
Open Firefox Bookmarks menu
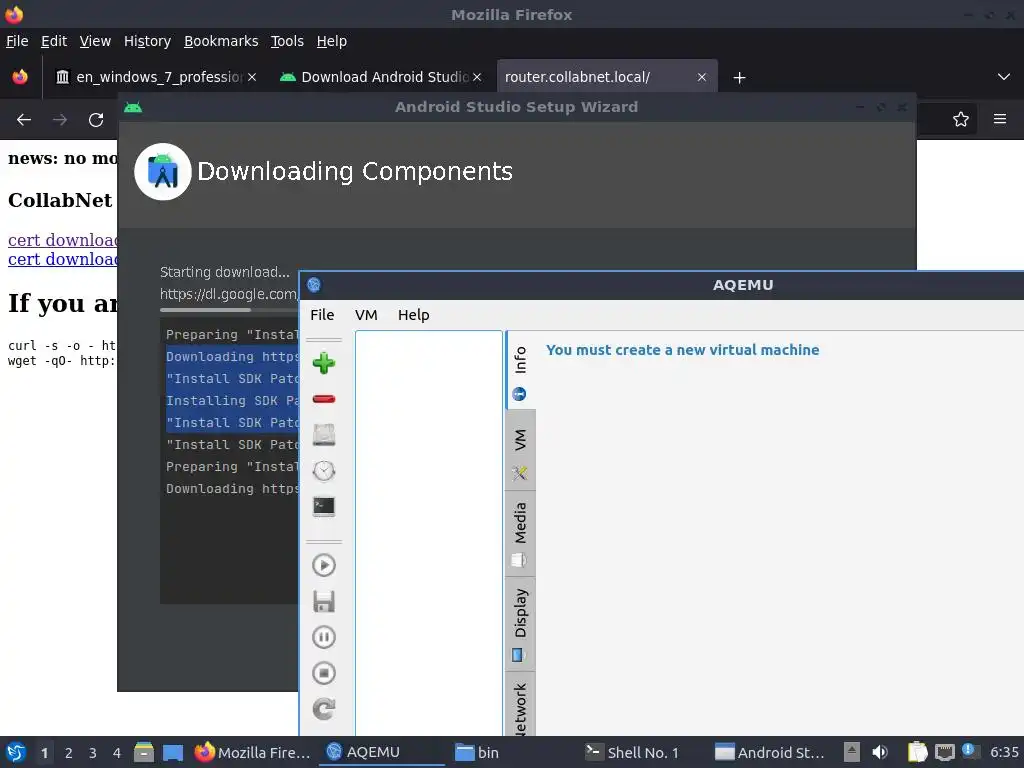click(x=221, y=41)
